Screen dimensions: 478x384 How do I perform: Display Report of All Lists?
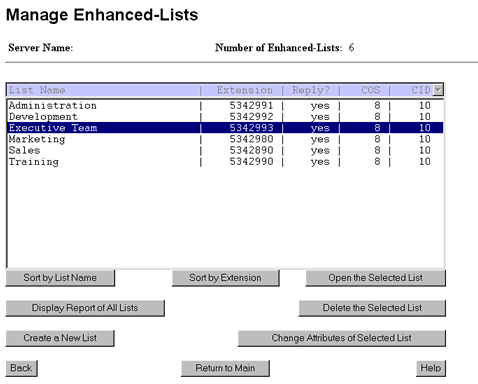[x=85, y=308]
